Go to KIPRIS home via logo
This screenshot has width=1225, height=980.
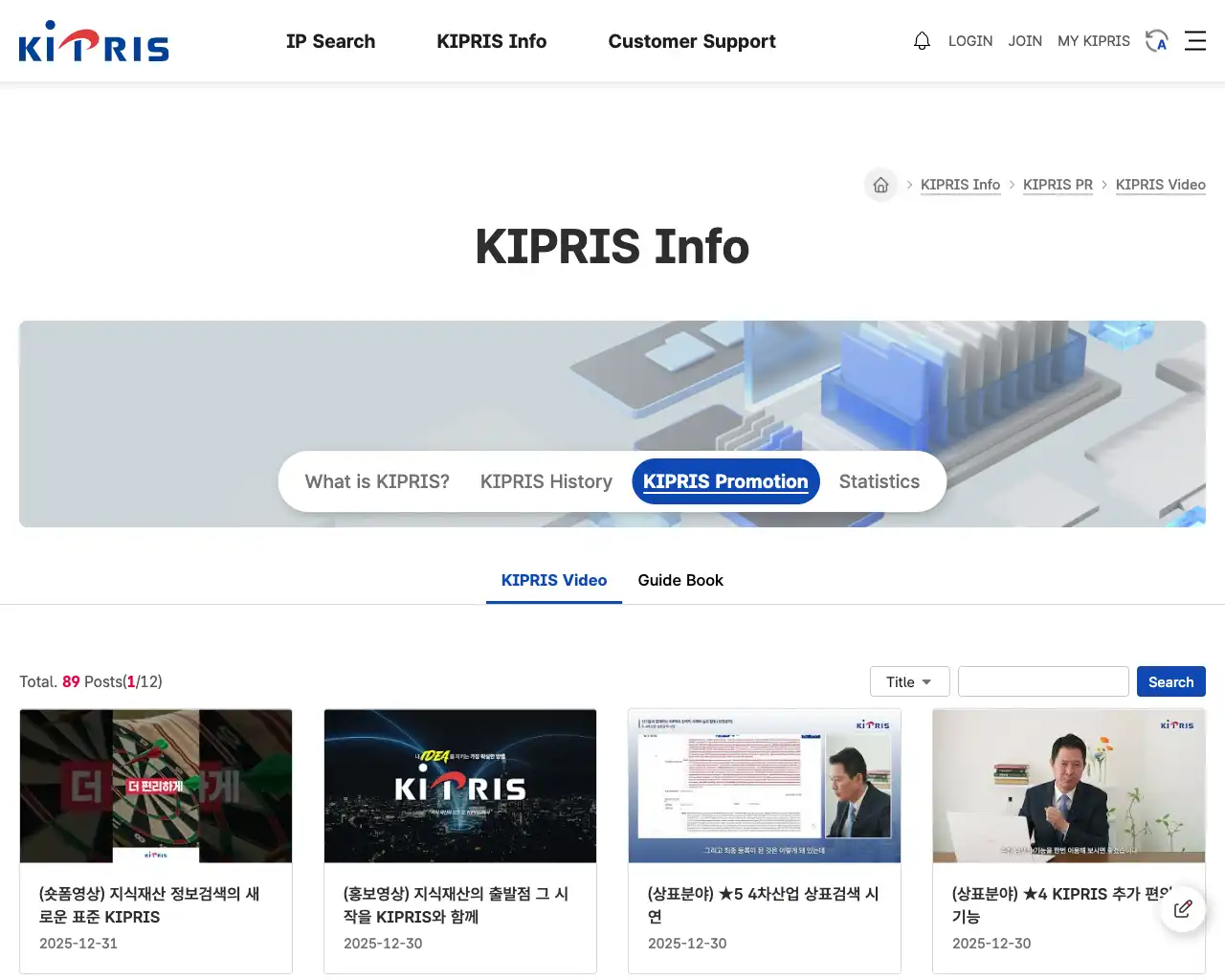[94, 41]
